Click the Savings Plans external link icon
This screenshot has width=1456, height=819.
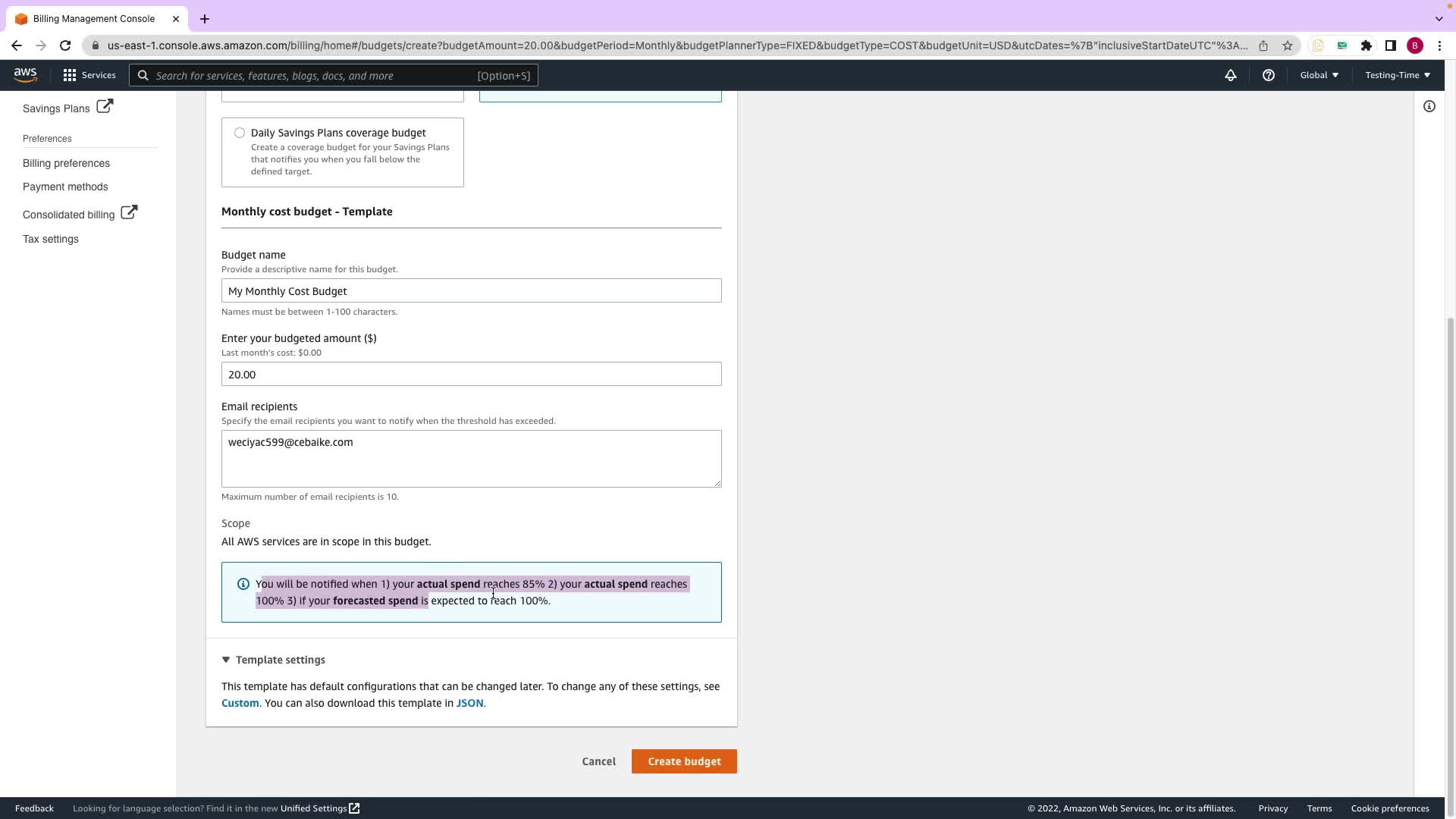point(105,107)
